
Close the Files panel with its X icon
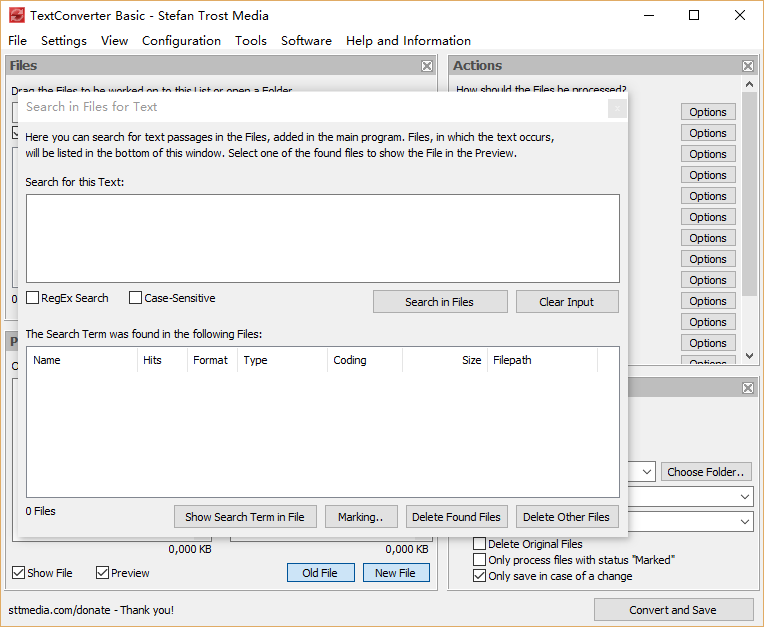pos(427,66)
